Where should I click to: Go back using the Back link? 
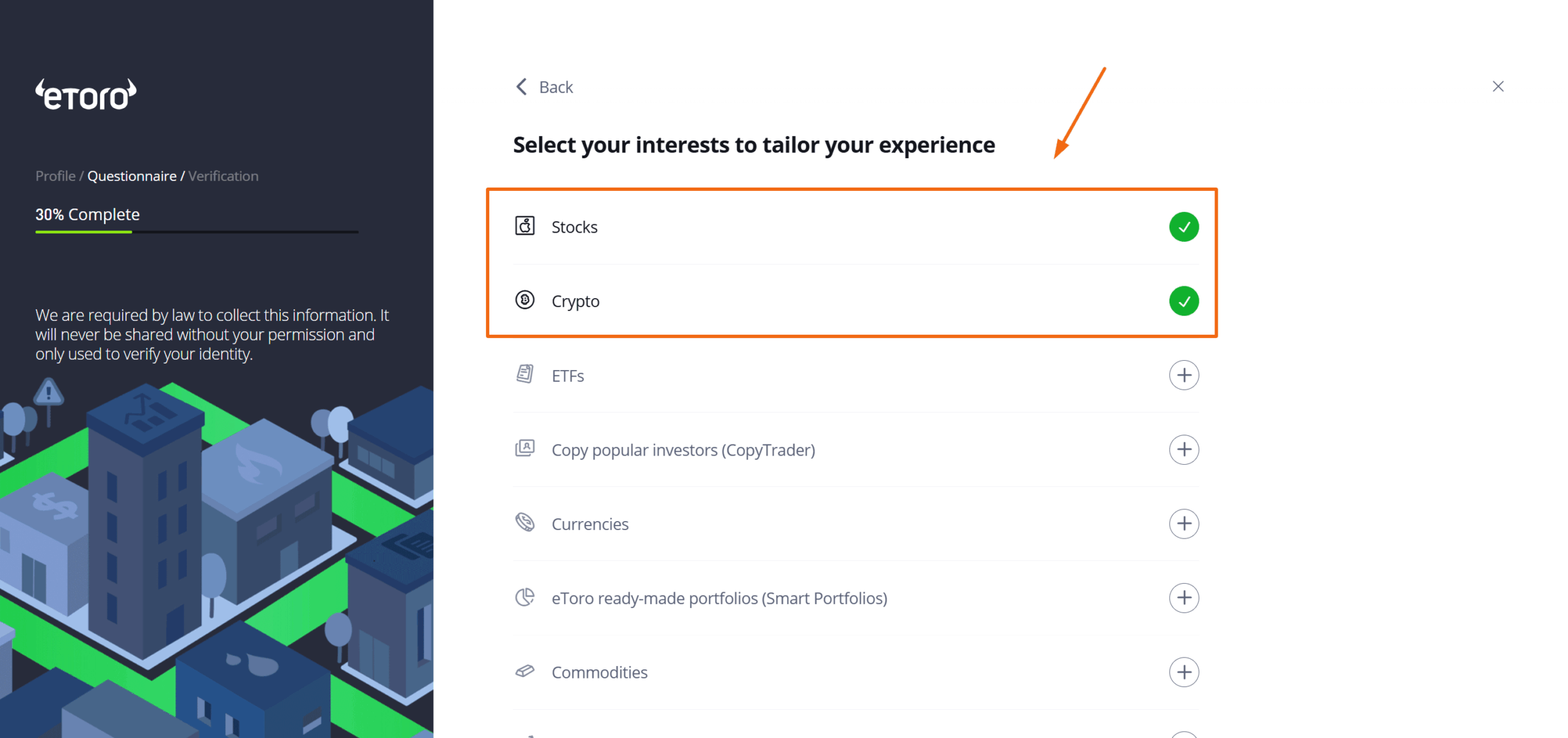coord(544,87)
